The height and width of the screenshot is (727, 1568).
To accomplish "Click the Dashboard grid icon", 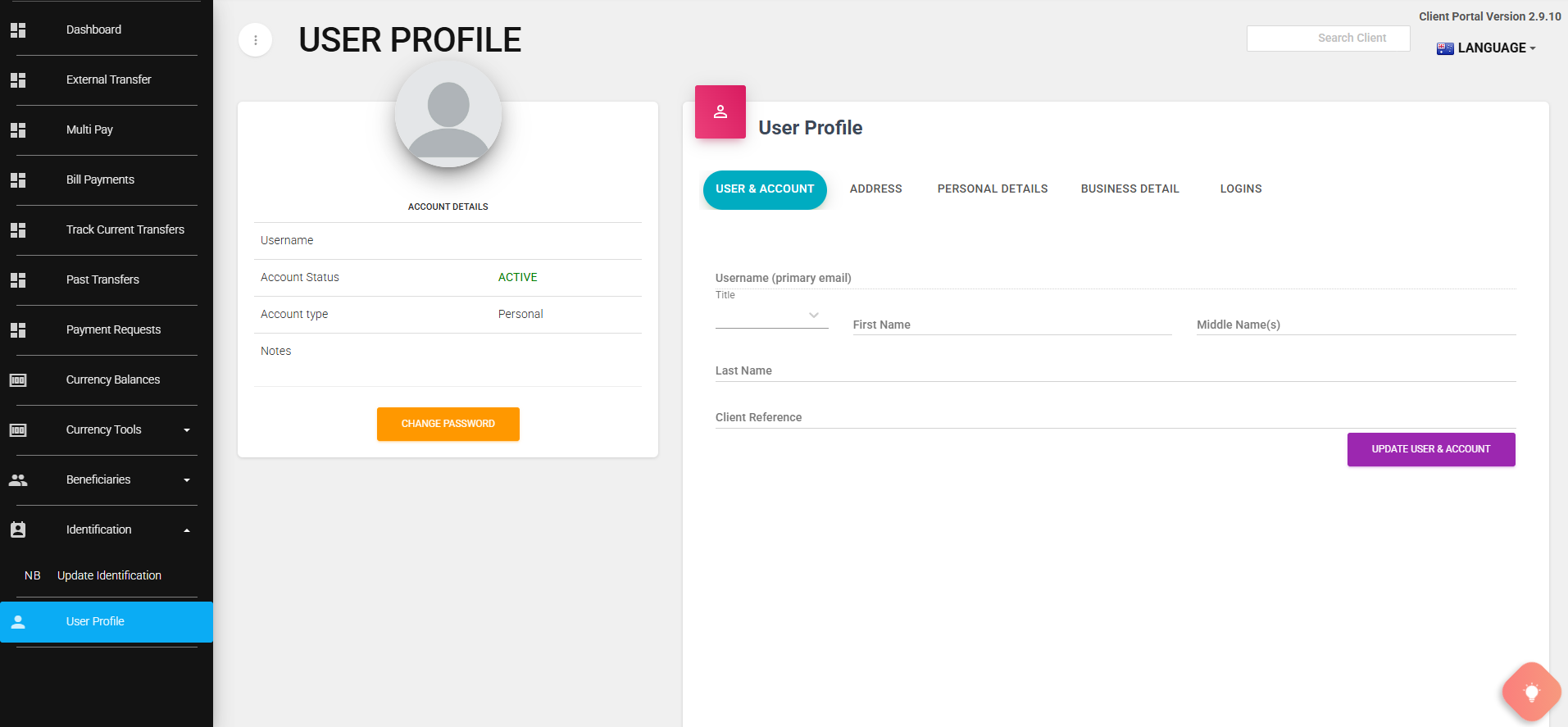I will tap(18, 30).
